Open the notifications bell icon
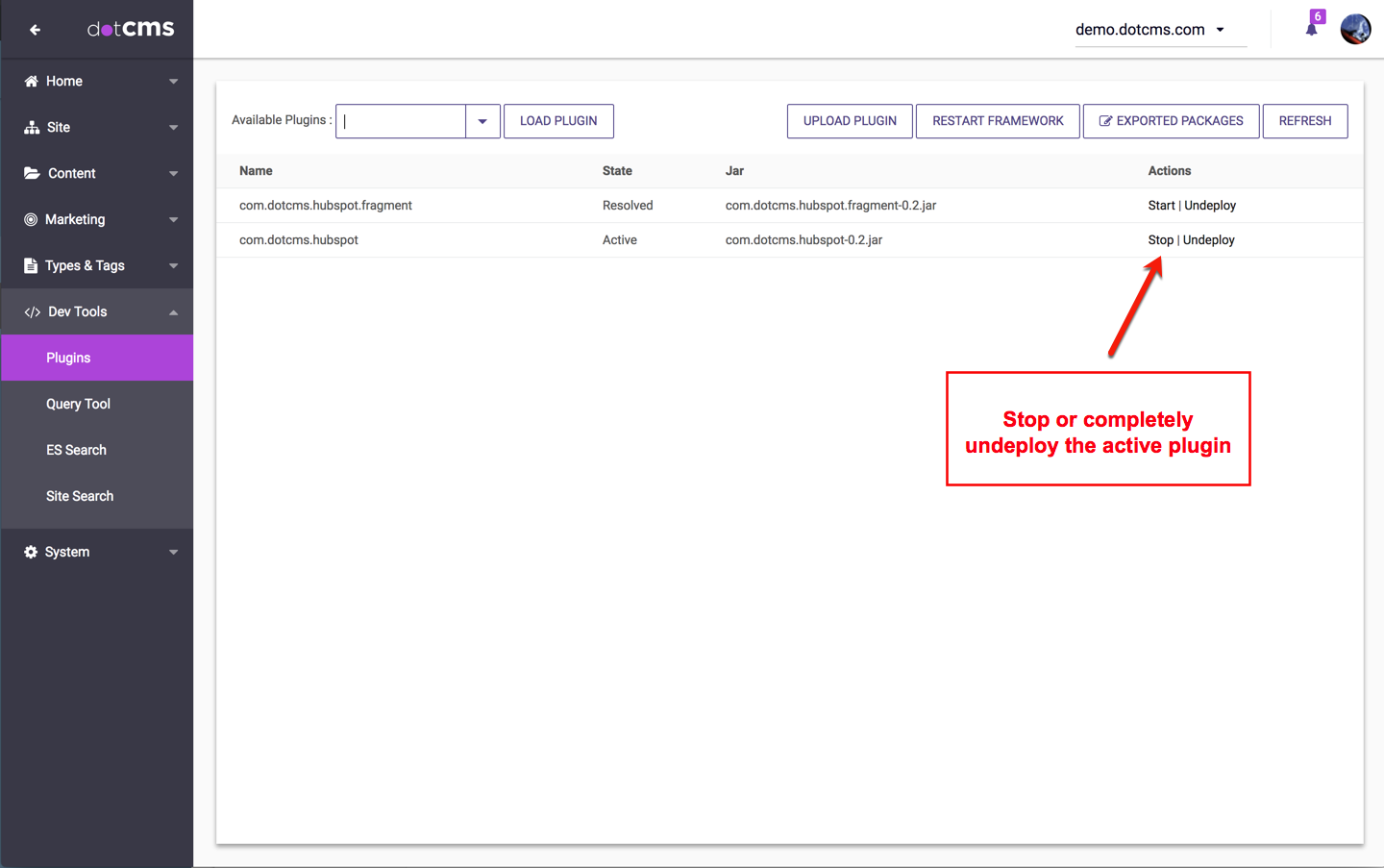 tap(1311, 29)
